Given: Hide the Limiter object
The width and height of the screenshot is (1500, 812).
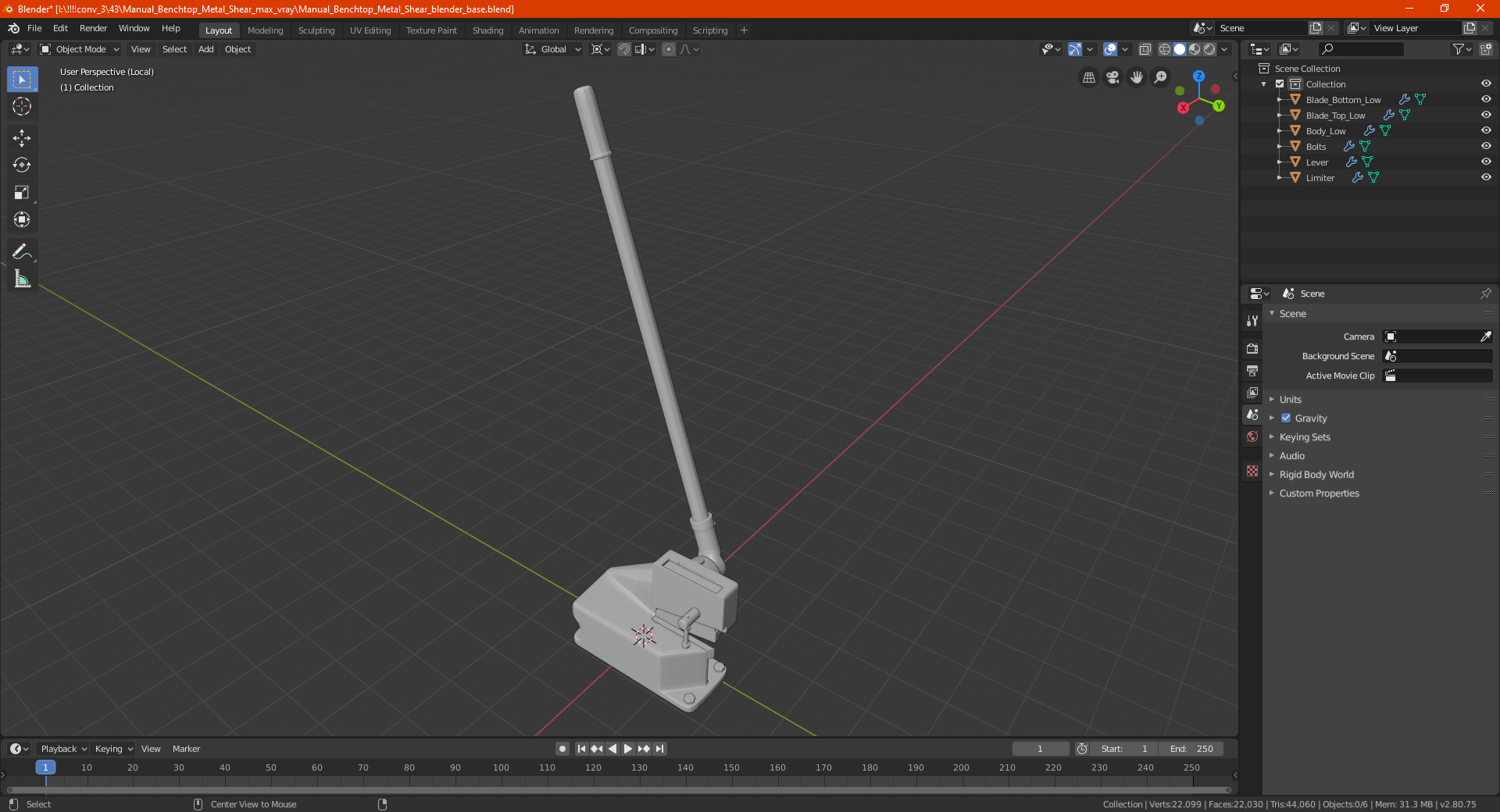Looking at the screenshot, I should [x=1485, y=177].
